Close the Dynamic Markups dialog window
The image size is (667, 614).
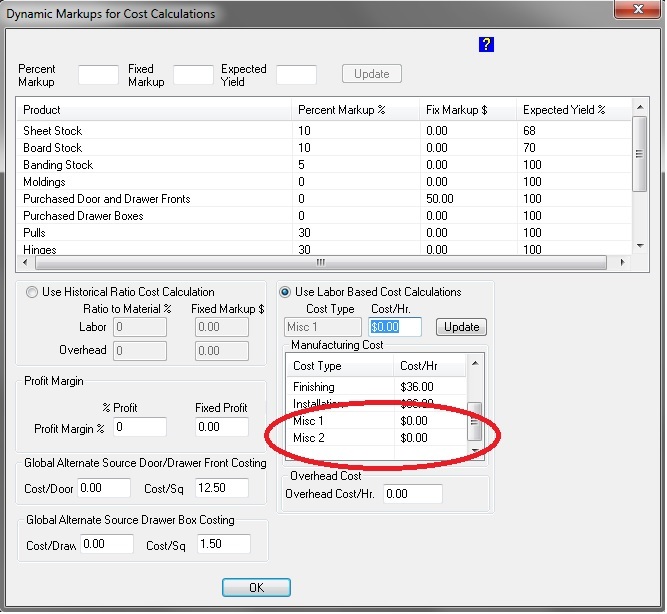[630, 13]
